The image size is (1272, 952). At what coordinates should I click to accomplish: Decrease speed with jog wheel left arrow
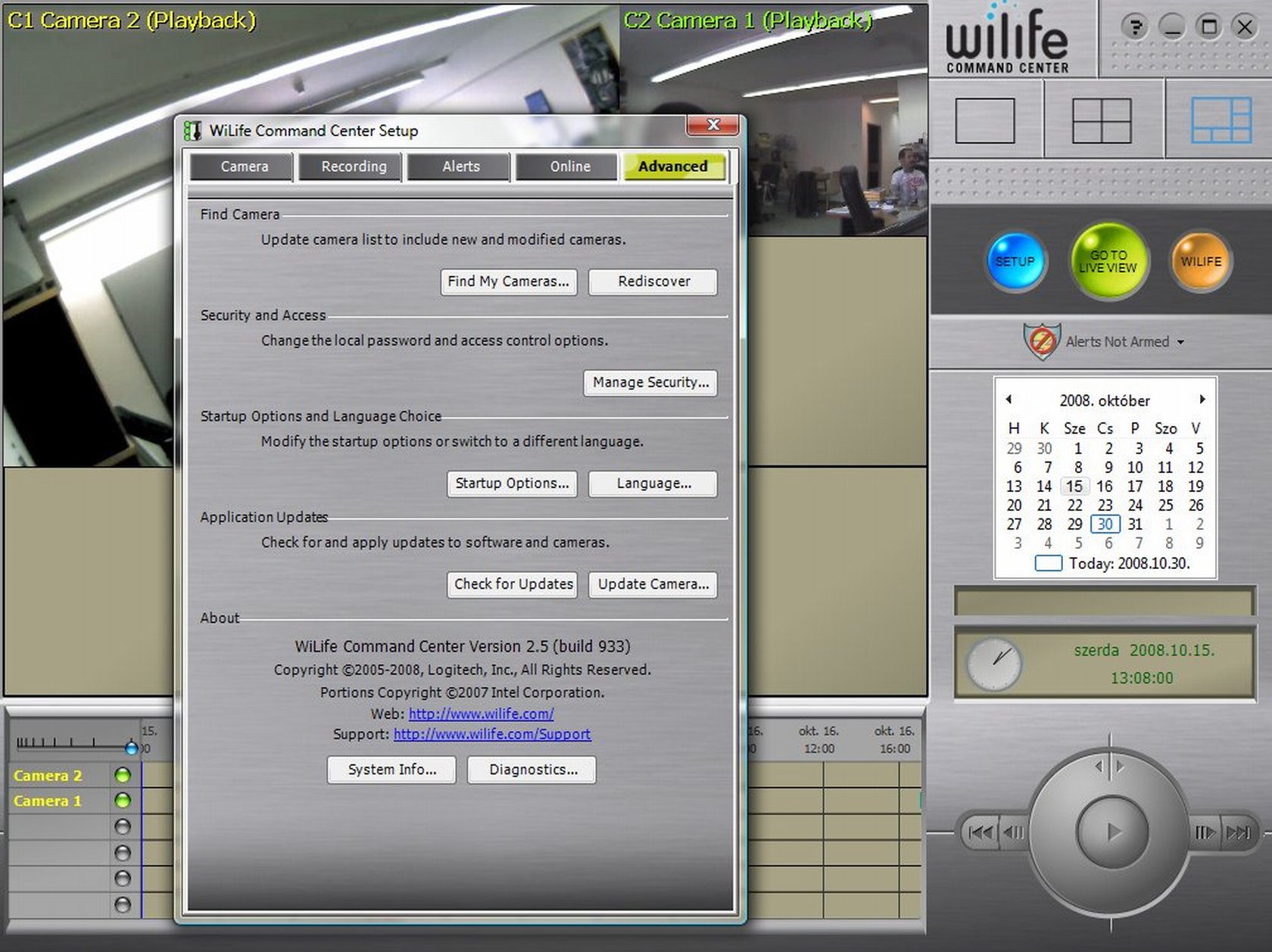(x=1099, y=767)
